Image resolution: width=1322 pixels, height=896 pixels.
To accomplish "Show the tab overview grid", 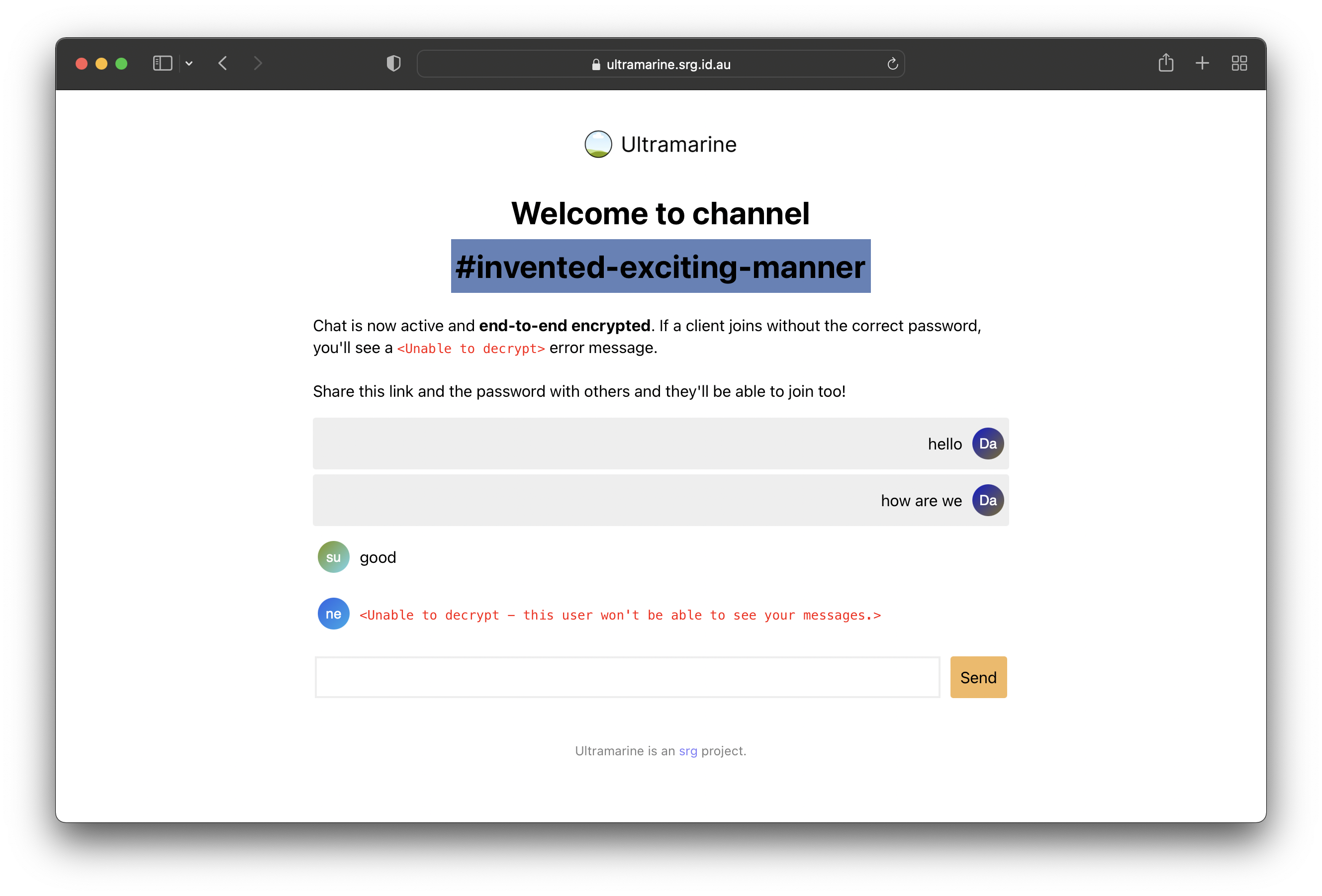I will [x=1239, y=63].
